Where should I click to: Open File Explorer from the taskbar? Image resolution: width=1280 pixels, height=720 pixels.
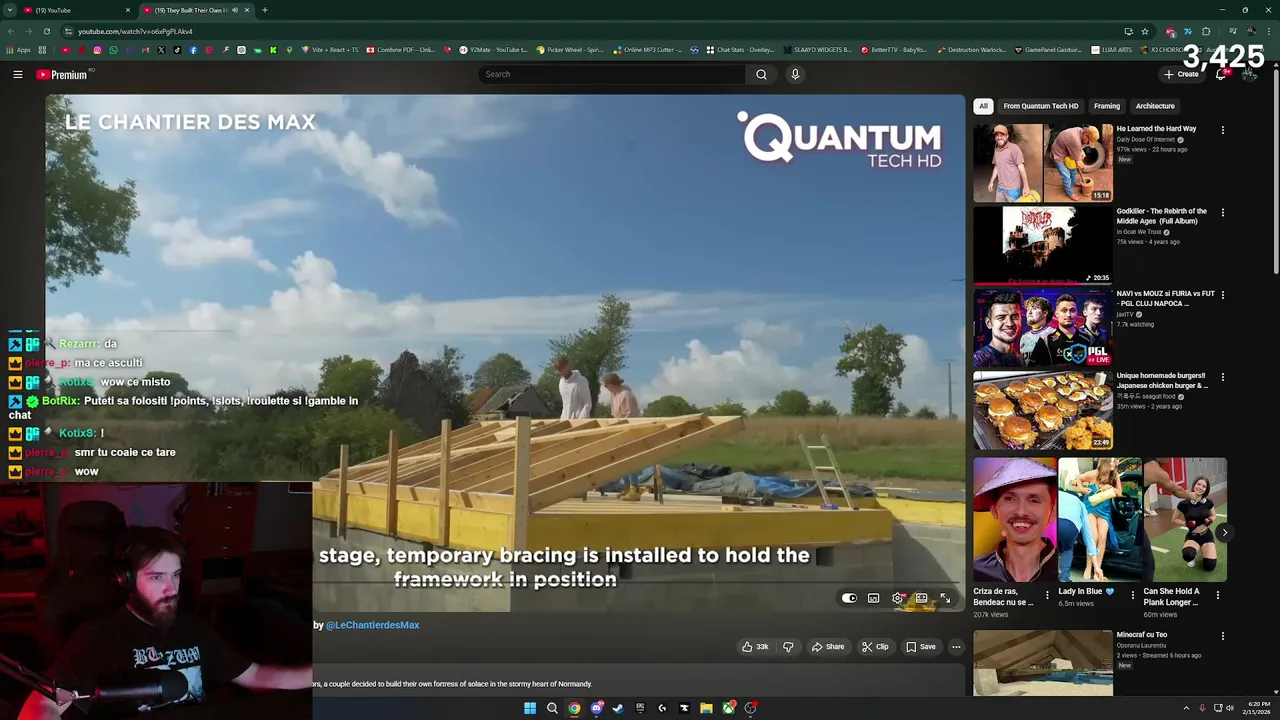coord(706,708)
